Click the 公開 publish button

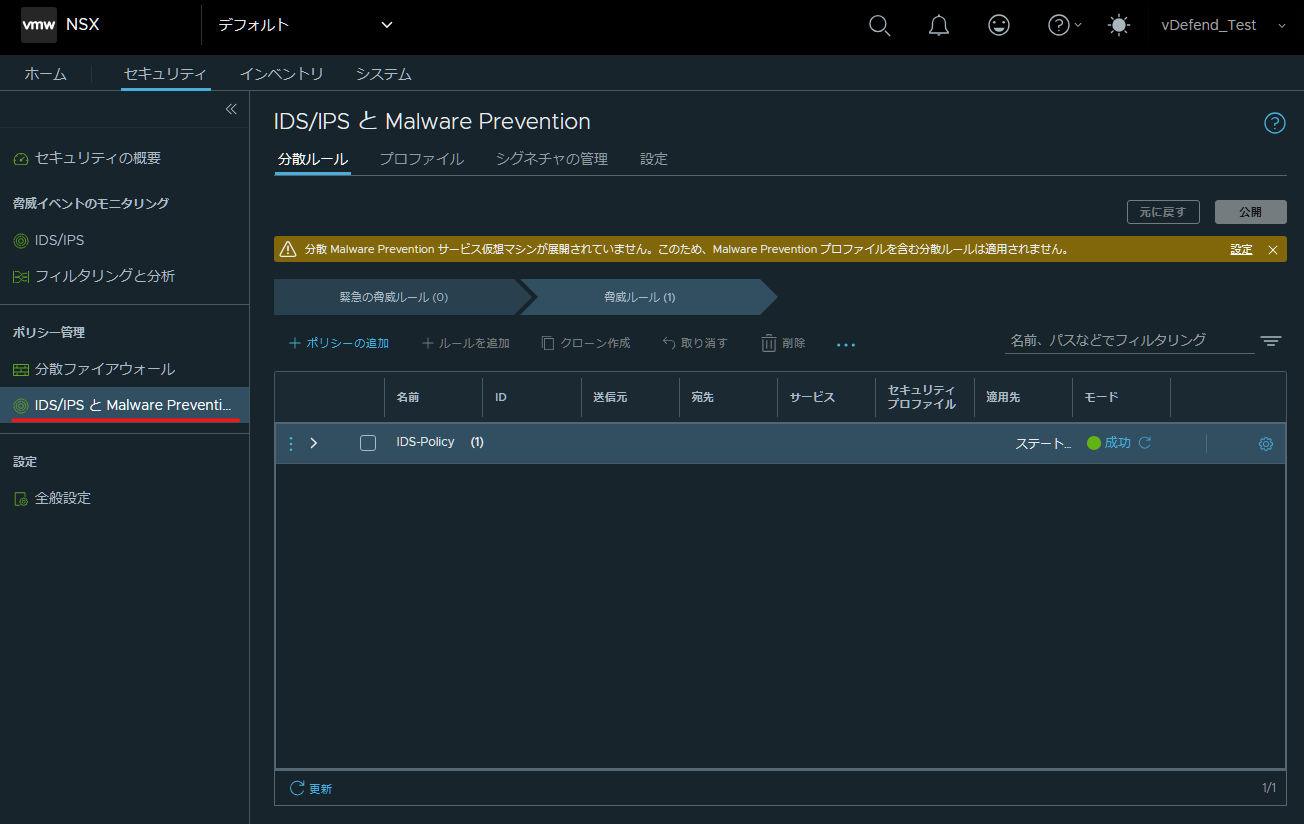pyautogui.click(x=1250, y=212)
